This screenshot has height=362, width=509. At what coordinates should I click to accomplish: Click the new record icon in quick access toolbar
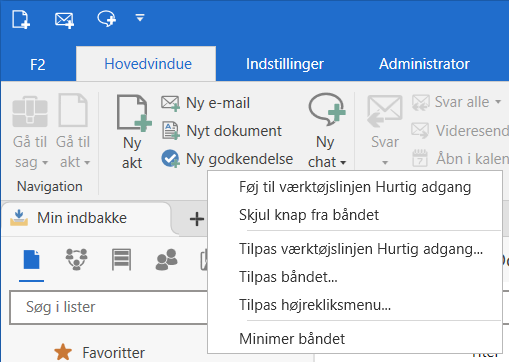[x=21, y=19]
